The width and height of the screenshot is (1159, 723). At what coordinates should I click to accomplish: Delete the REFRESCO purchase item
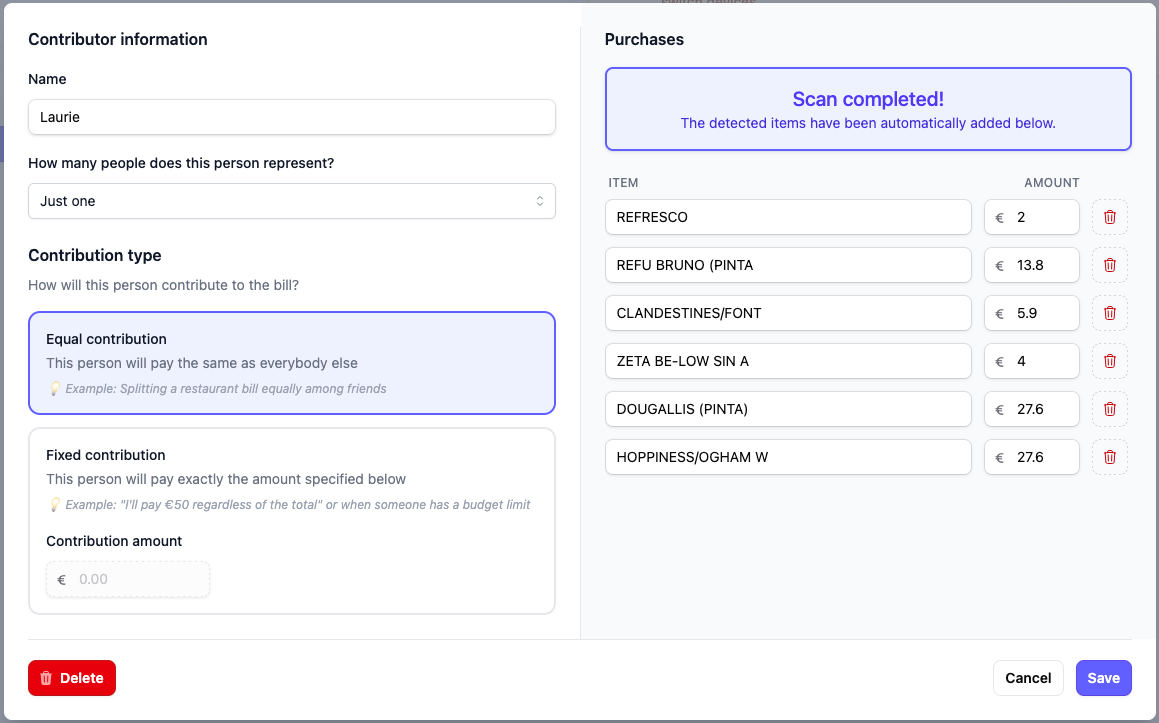1109,217
